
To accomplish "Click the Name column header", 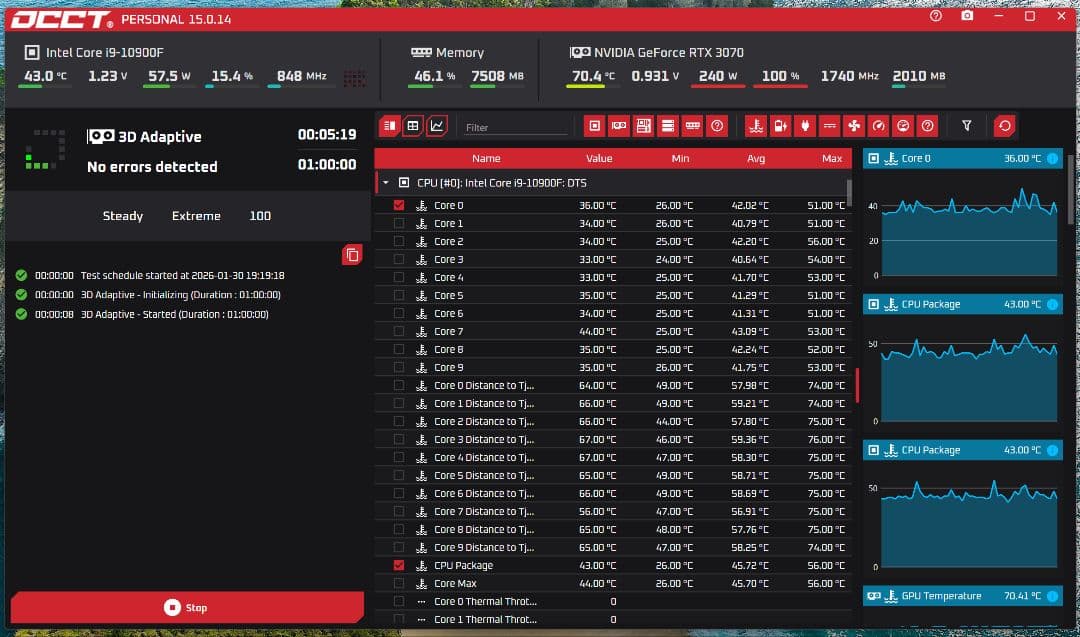I will click(486, 158).
